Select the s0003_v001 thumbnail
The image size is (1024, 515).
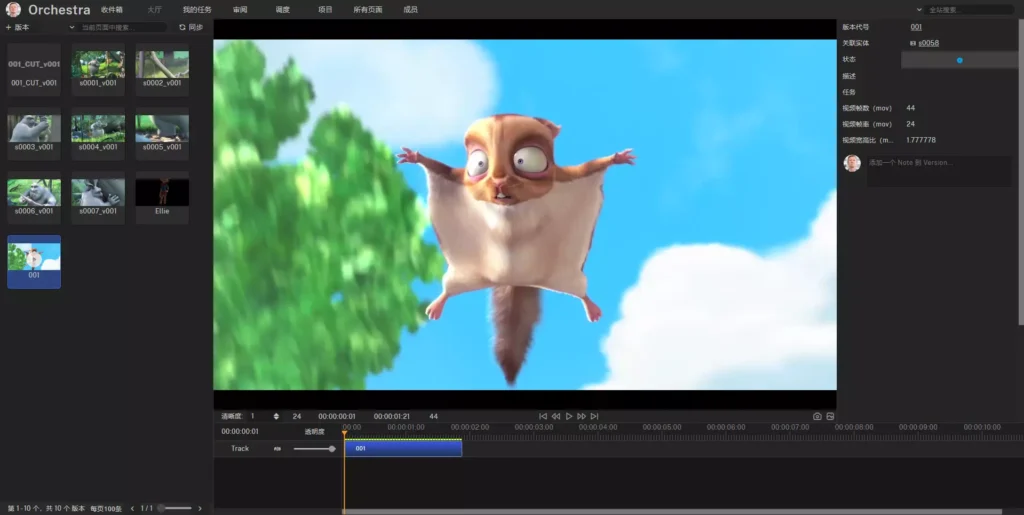point(34,133)
